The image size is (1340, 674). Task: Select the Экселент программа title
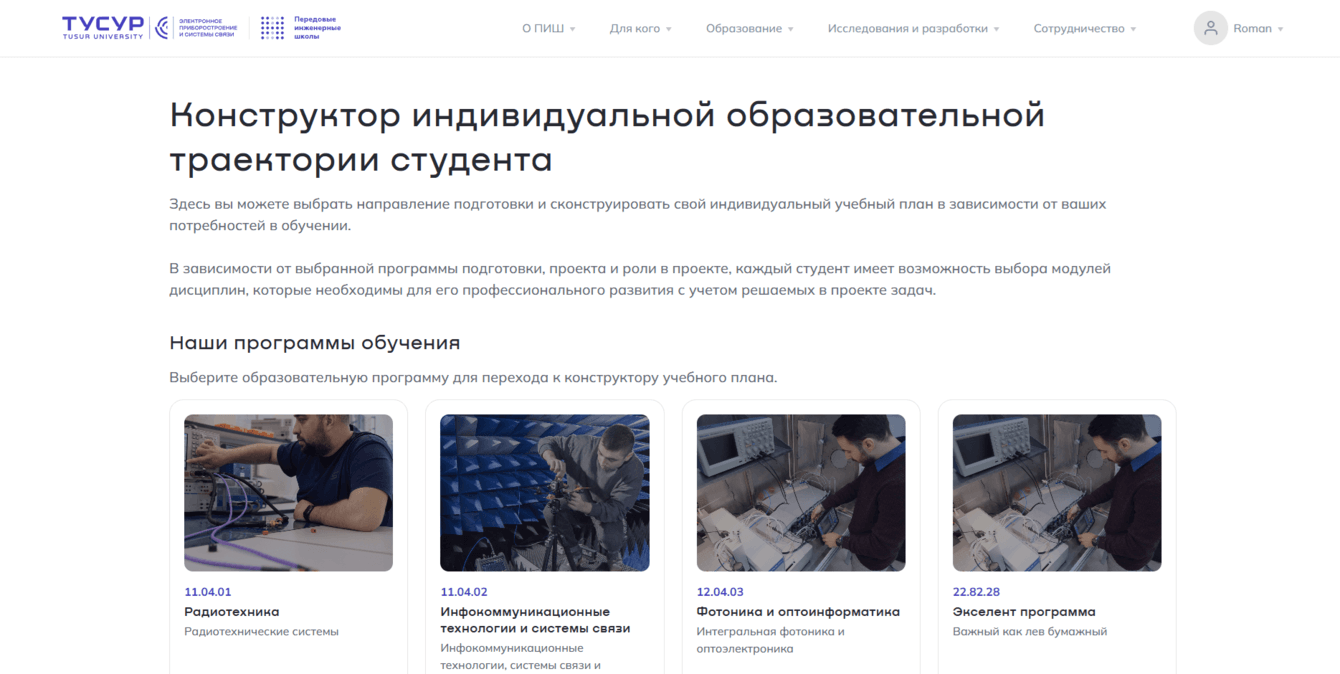[1024, 612]
